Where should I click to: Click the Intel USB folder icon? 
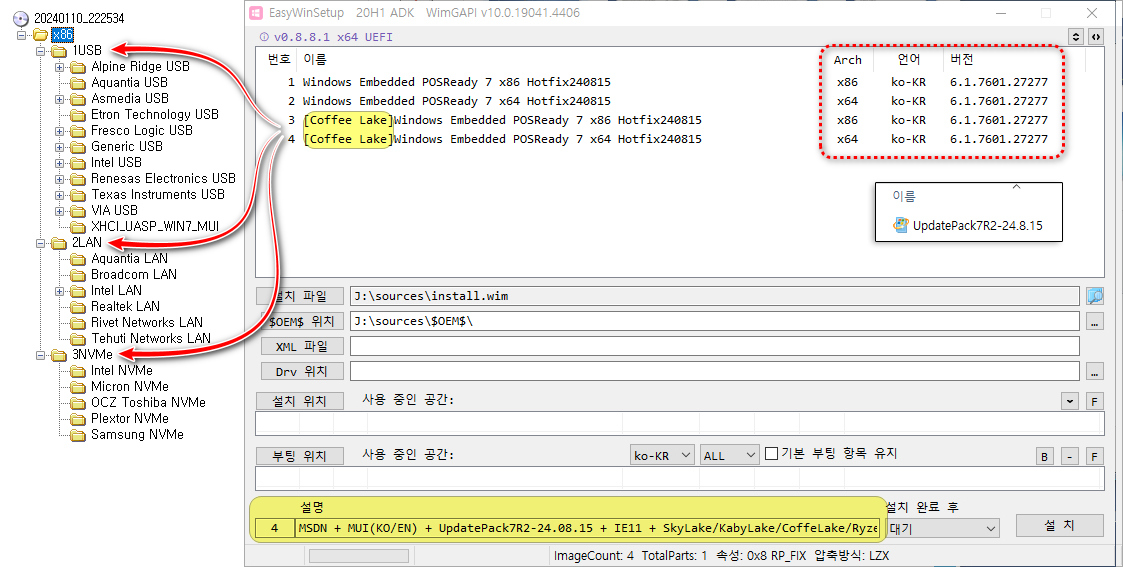click(x=78, y=163)
